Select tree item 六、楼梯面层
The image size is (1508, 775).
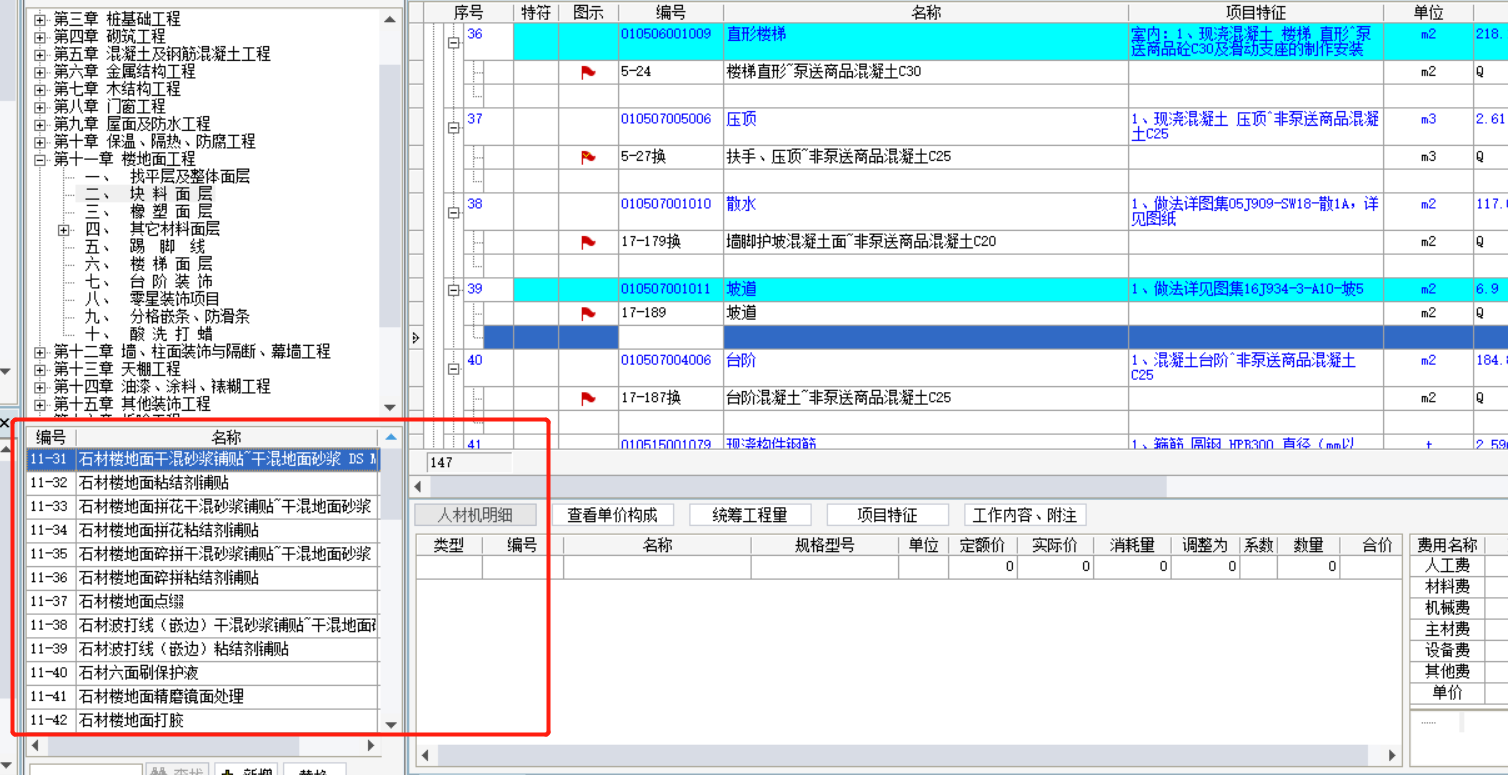click(x=148, y=264)
